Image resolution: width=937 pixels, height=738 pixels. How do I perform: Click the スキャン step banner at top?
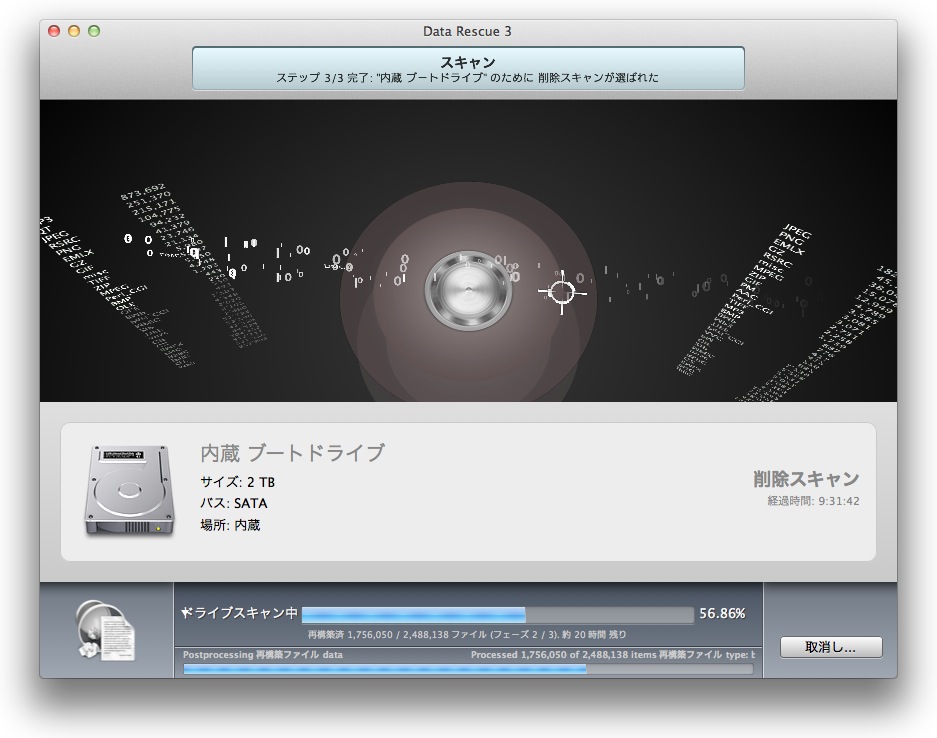[x=468, y=69]
